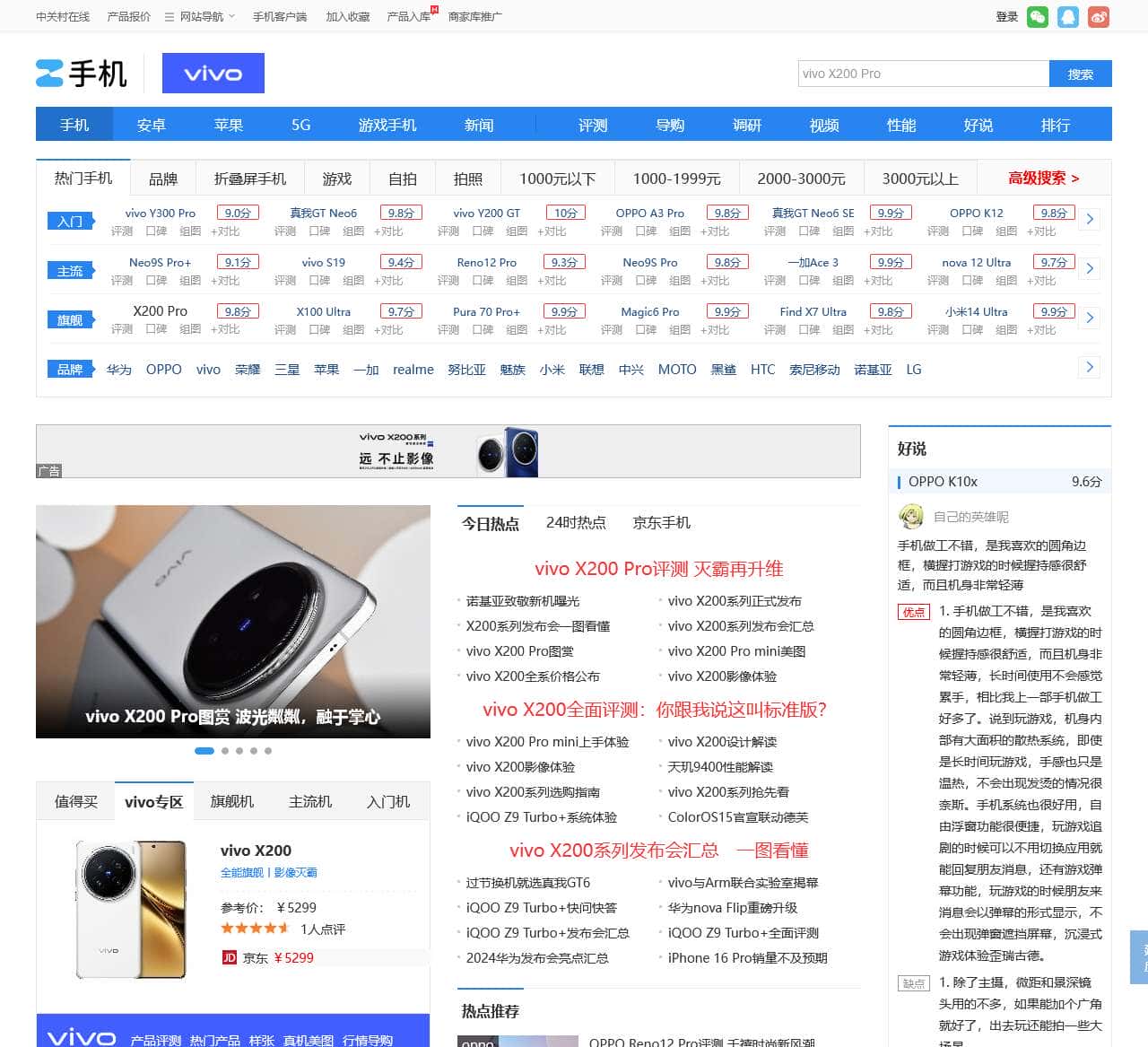Viewport: 1148px width, 1047px height.
Task: Switch to the 入门机 tab
Action: click(x=387, y=801)
